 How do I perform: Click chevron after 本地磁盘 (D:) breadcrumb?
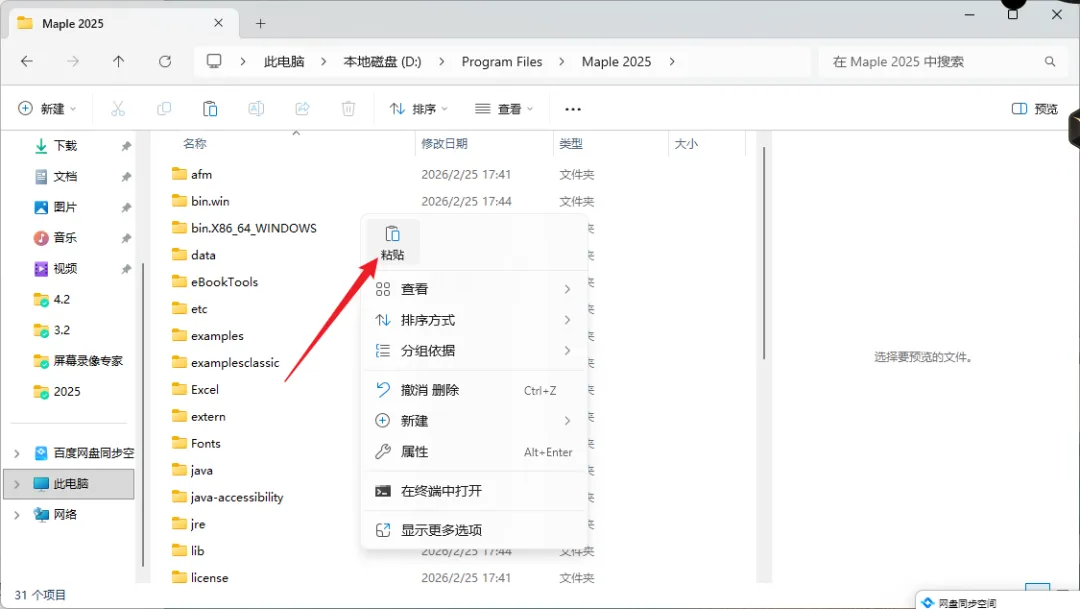[x=441, y=61]
